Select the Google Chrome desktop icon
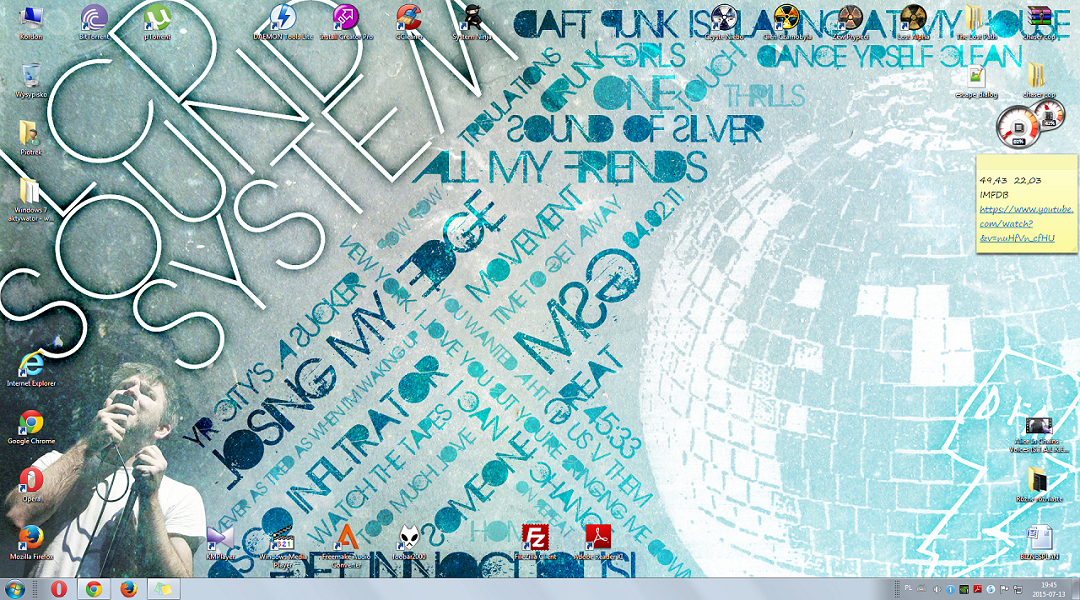1080x600 pixels. pos(31,427)
